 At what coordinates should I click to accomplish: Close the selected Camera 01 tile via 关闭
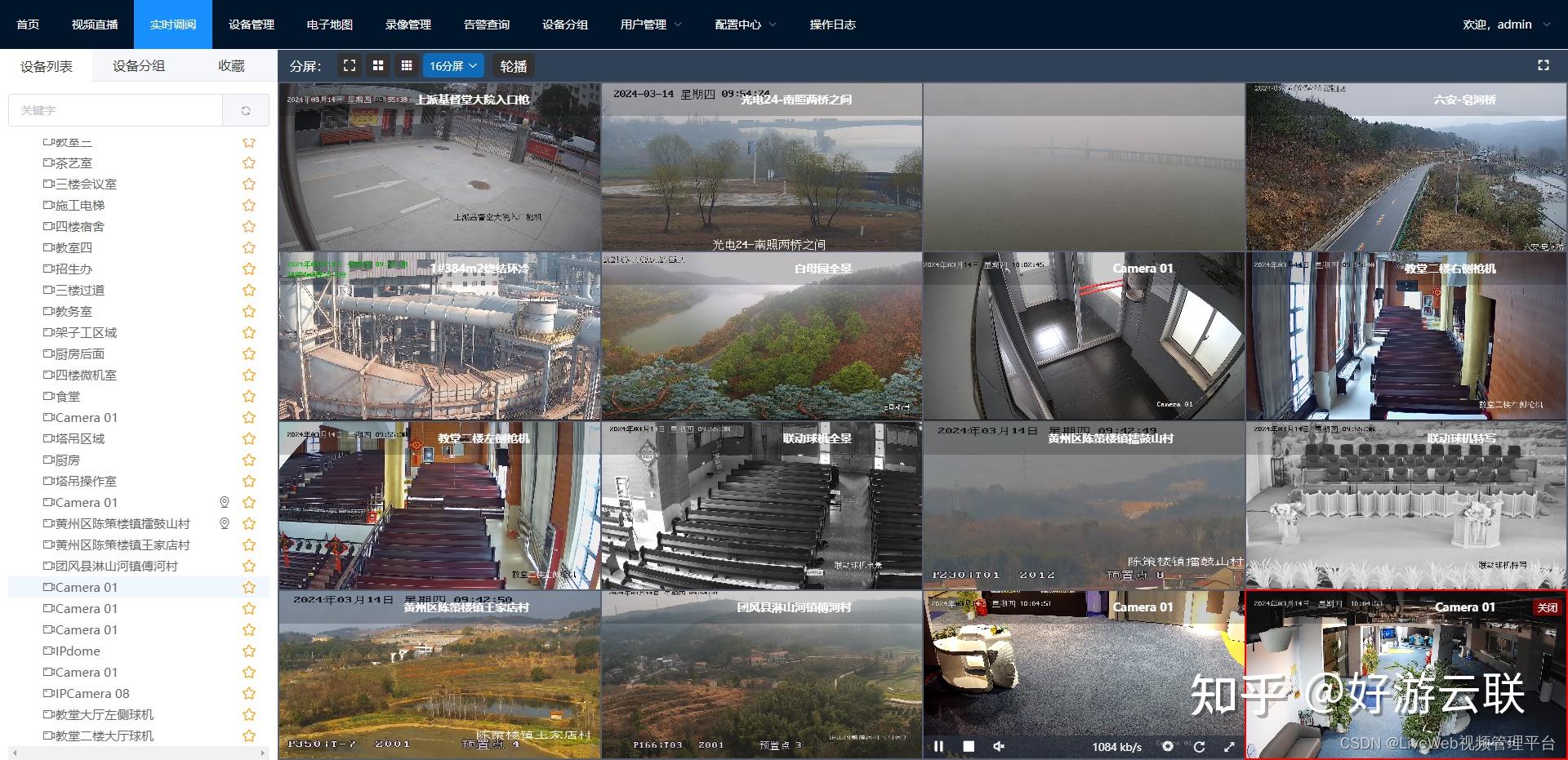click(1546, 607)
